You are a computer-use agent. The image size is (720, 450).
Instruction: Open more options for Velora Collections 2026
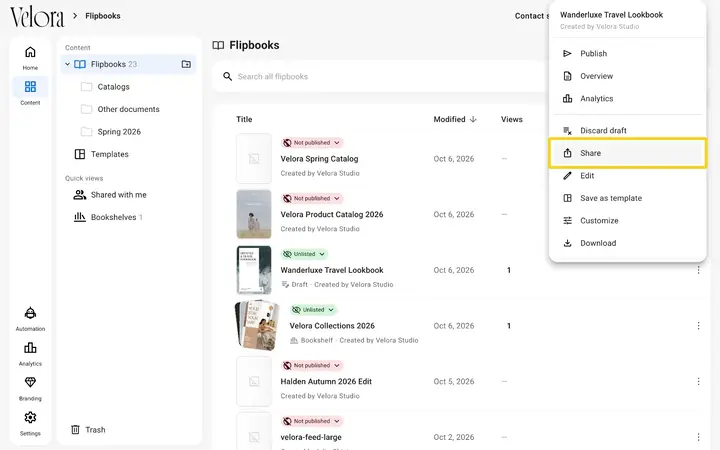[x=698, y=326]
